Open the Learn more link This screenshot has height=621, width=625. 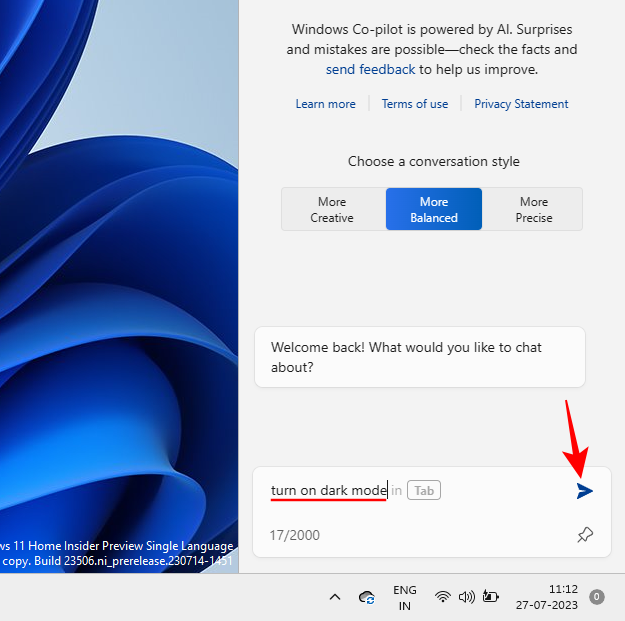click(325, 104)
